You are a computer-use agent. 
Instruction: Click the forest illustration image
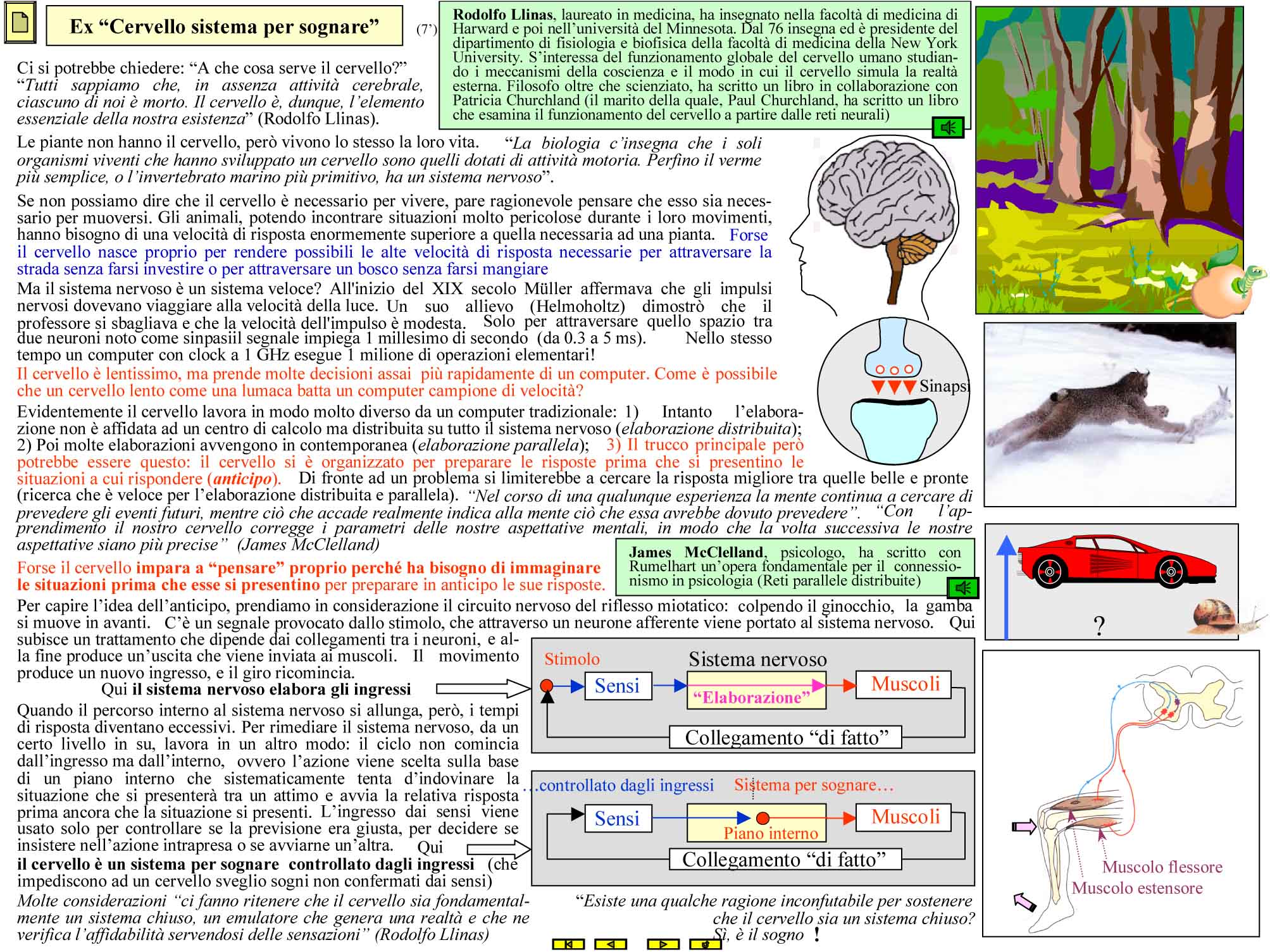tap(1109, 160)
